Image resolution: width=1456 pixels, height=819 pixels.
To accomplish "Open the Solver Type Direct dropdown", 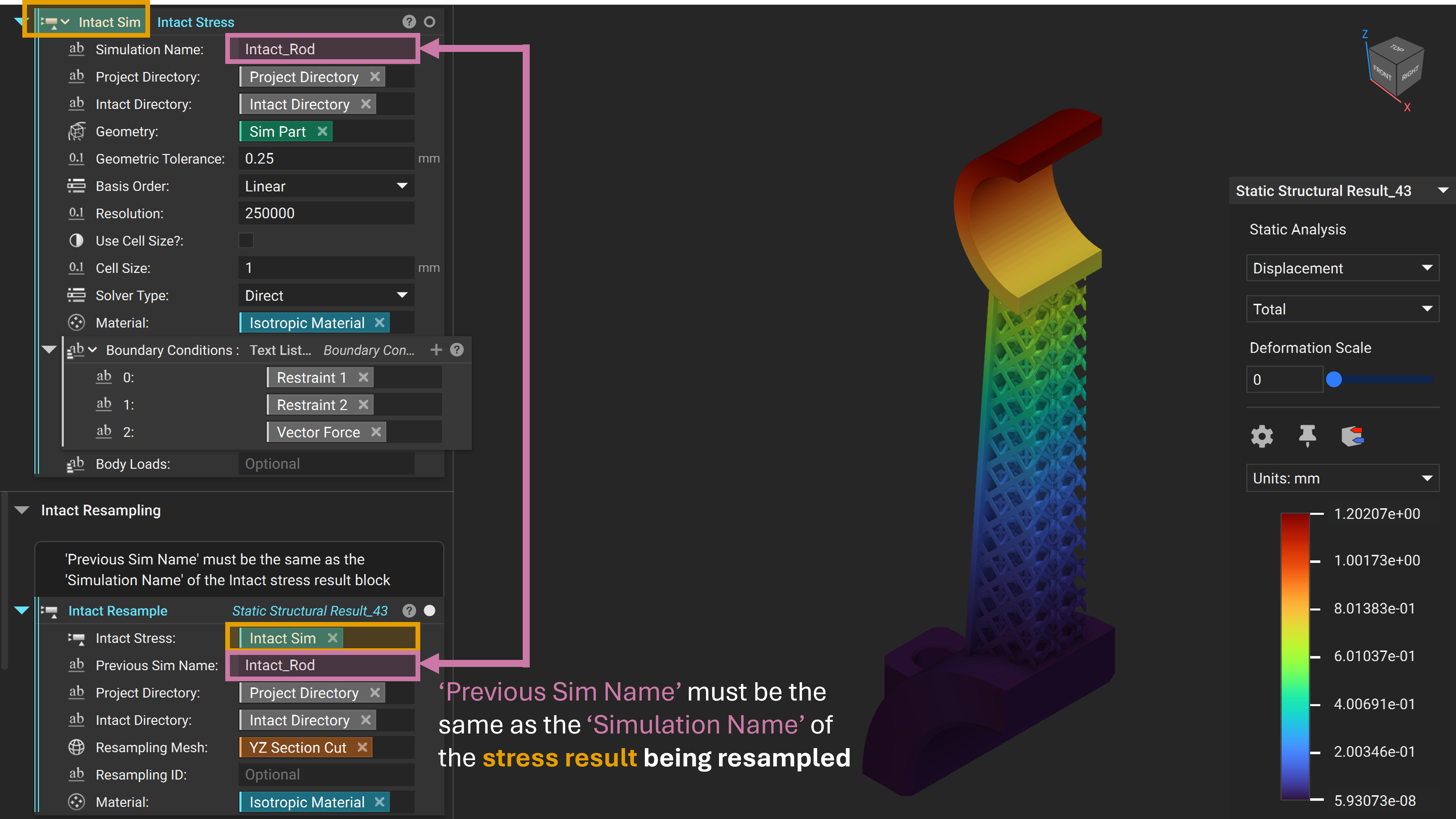I will (326, 295).
